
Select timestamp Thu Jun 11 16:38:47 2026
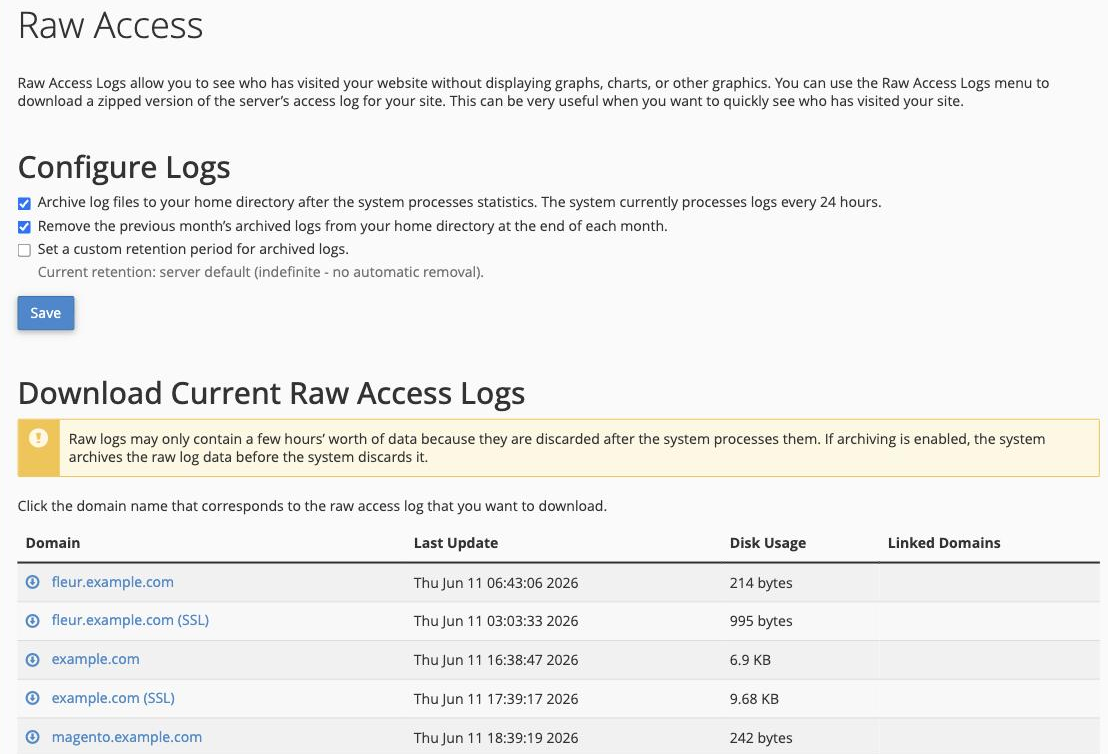tap(496, 660)
